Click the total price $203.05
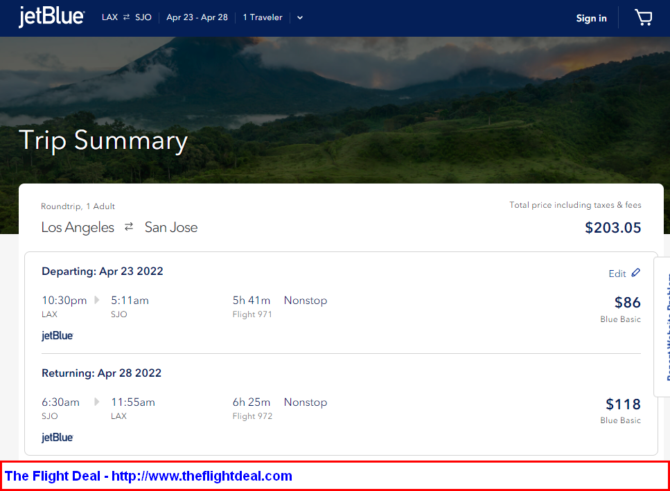 click(613, 227)
